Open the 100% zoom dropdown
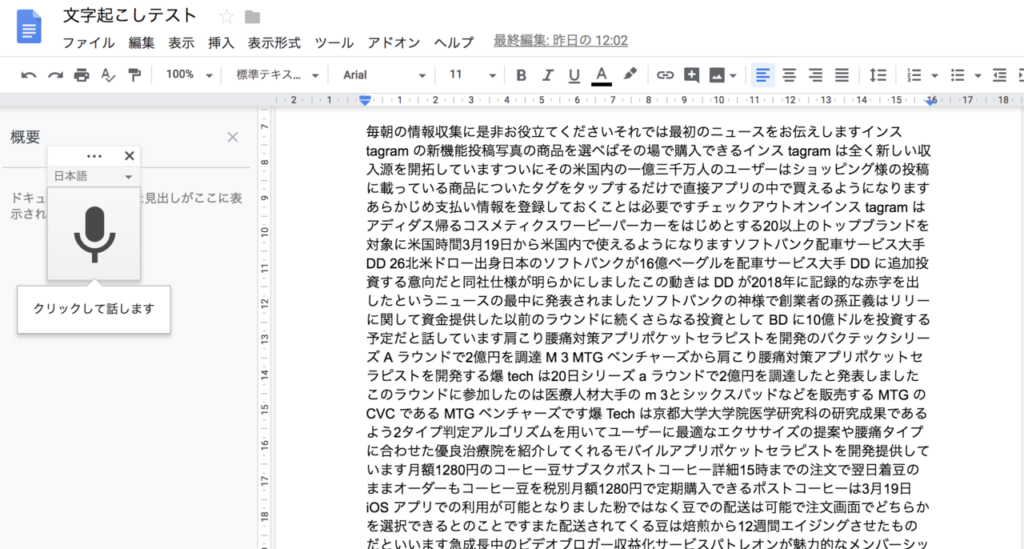1024x549 pixels. [189, 75]
